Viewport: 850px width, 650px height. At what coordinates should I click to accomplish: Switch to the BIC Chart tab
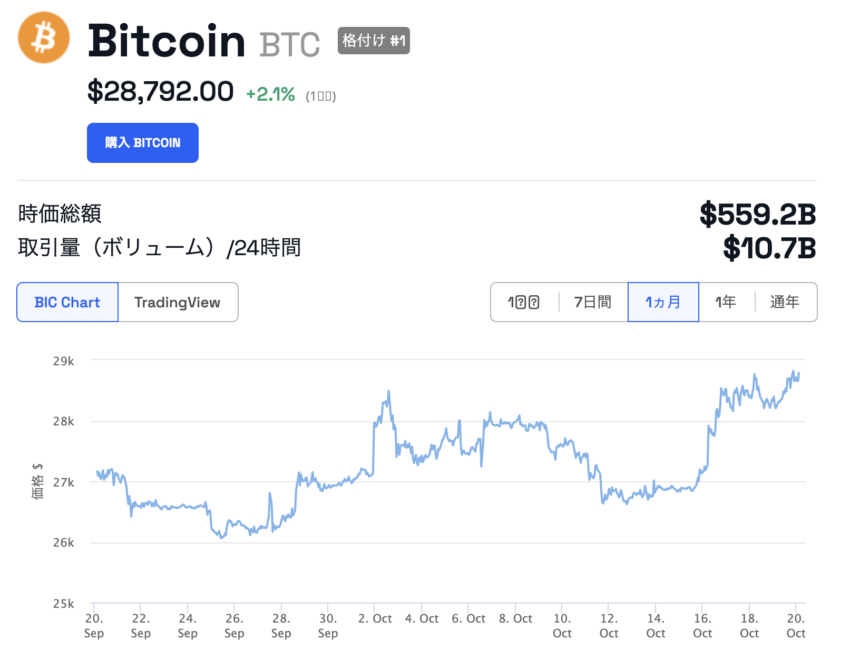pos(67,302)
